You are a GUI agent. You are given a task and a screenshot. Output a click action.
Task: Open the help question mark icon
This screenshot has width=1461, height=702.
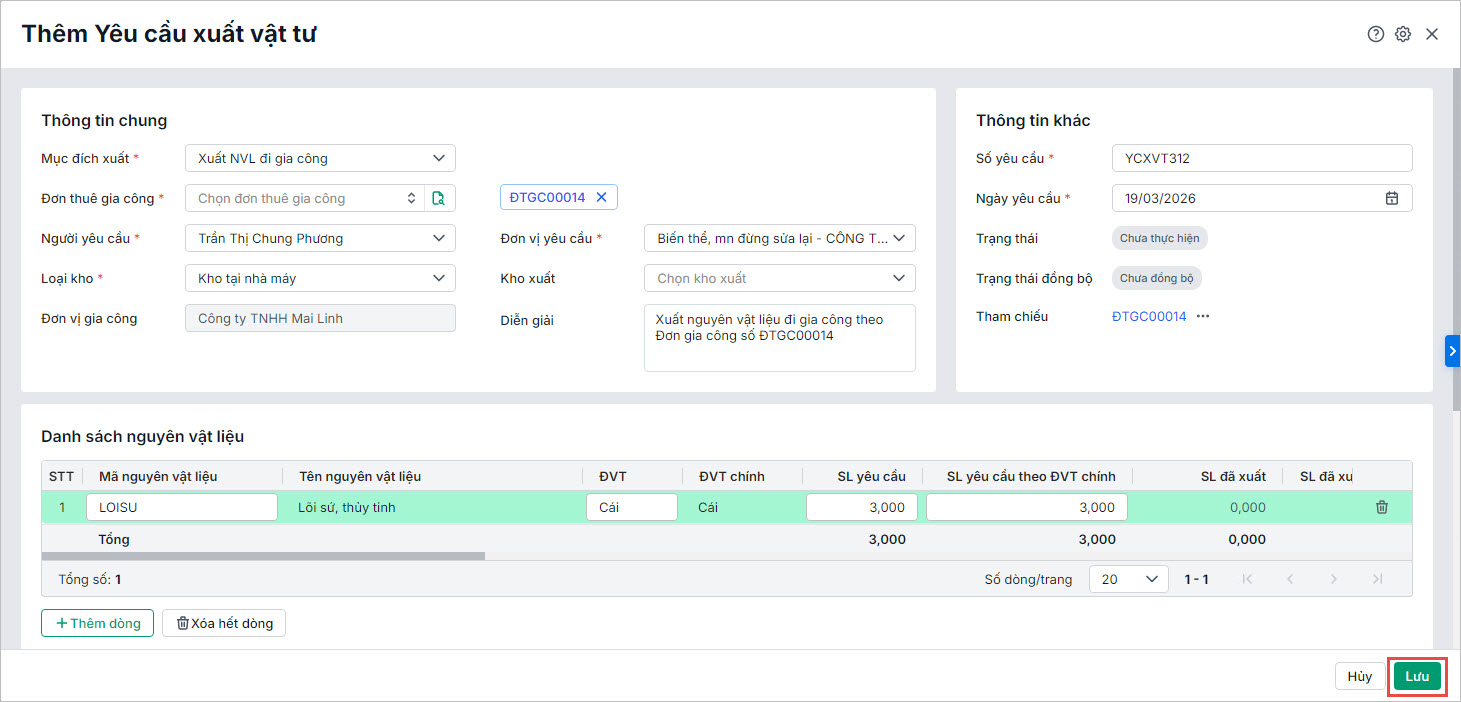coord(1376,34)
